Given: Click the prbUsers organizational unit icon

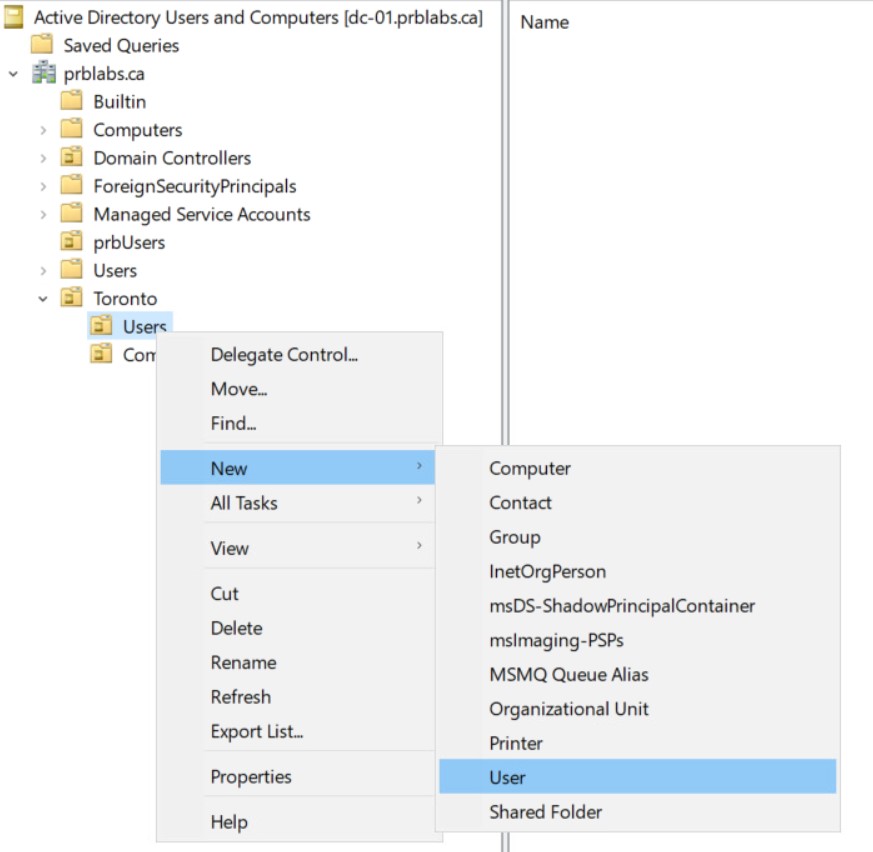Looking at the screenshot, I should (71, 242).
